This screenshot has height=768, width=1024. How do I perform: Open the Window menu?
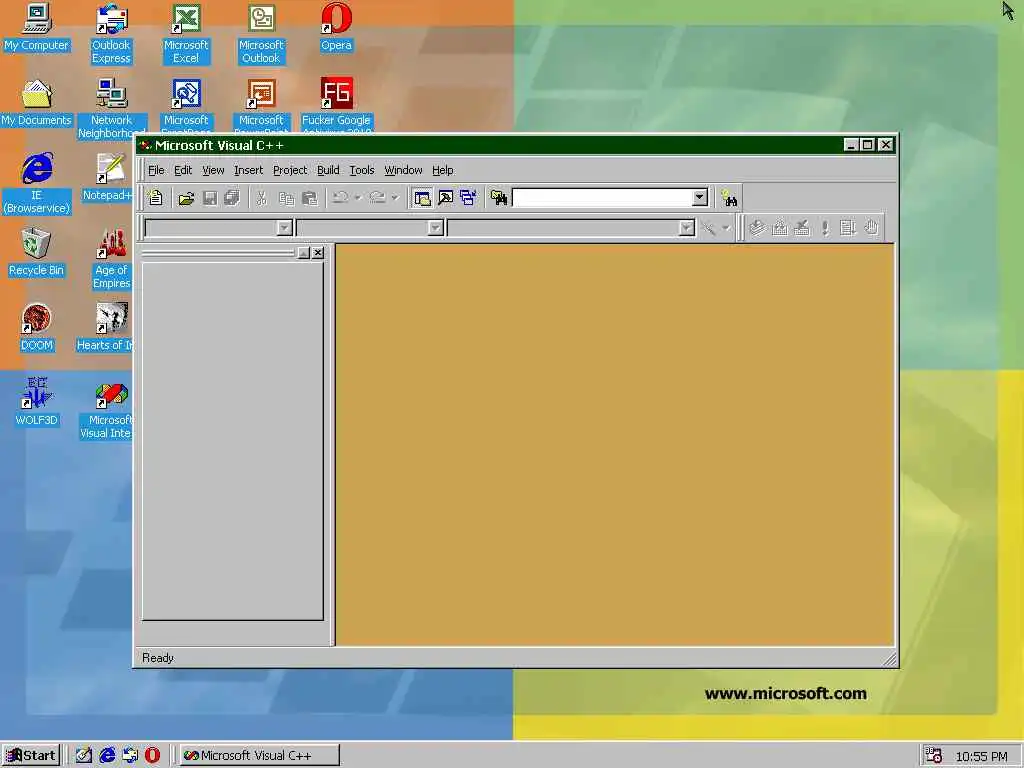pyautogui.click(x=403, y=170)
